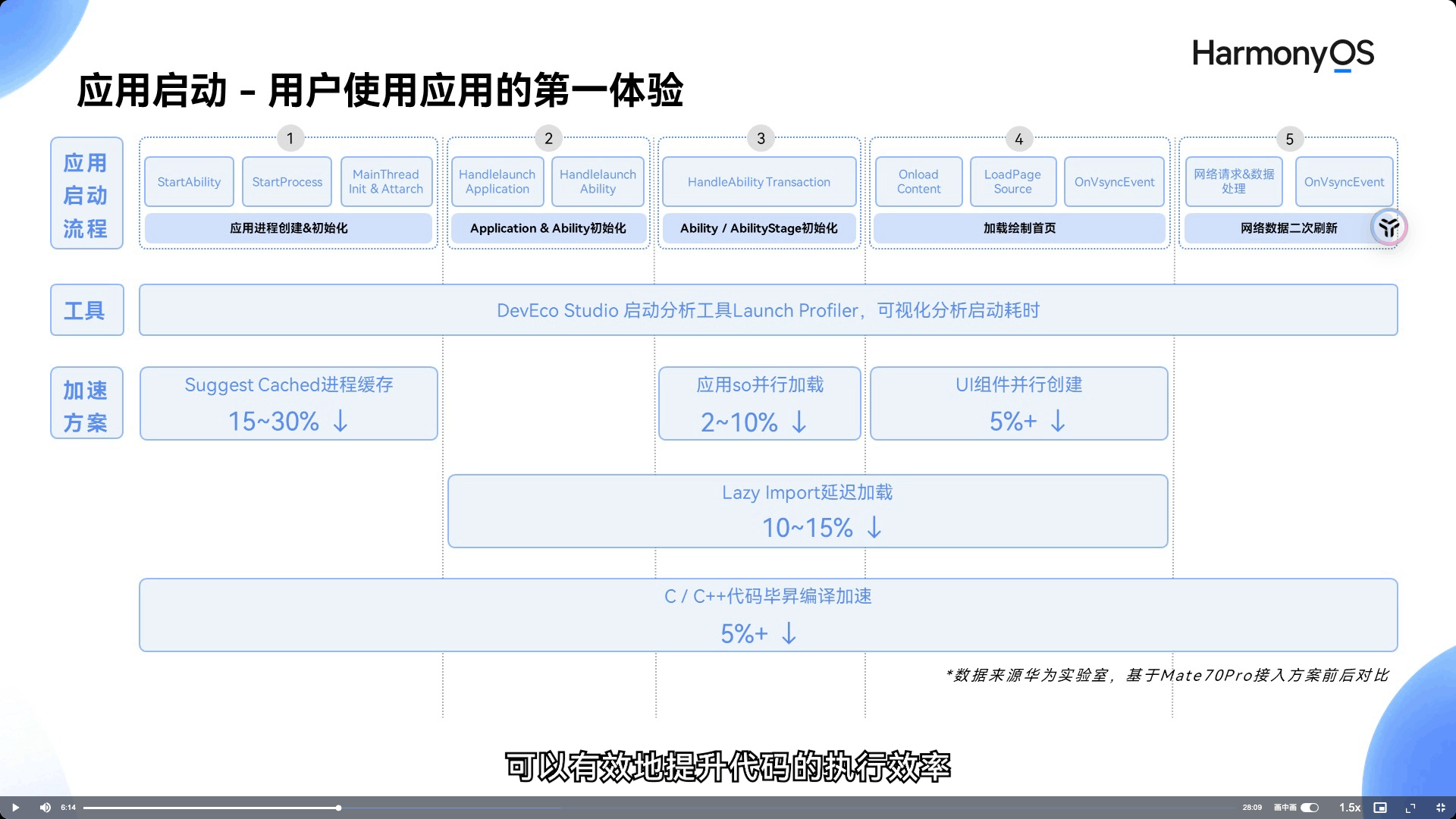Click the HandleAbility Transaction box
The image size is (1456, 819).
pos(758,182)
